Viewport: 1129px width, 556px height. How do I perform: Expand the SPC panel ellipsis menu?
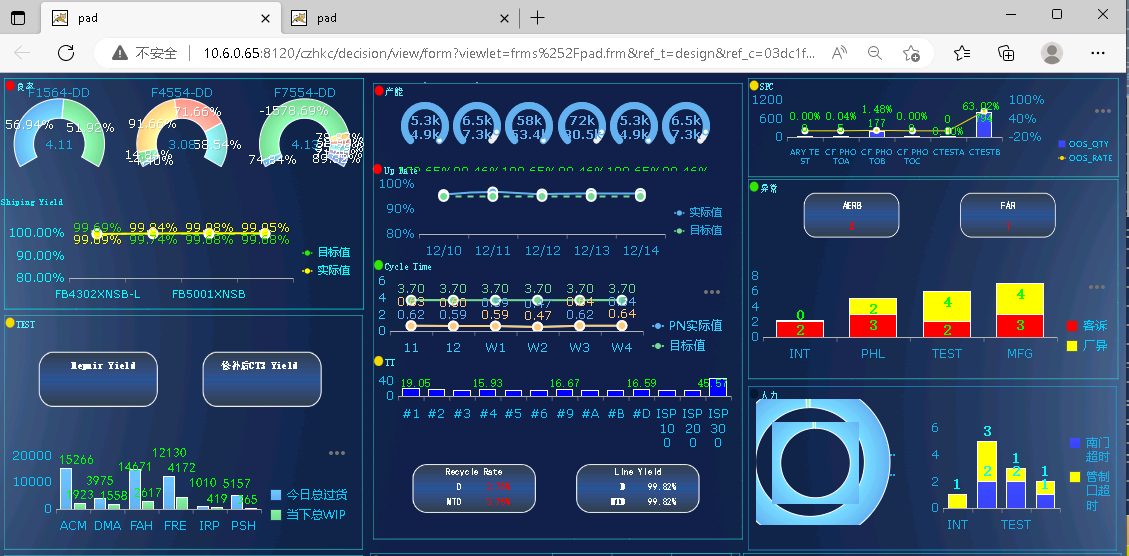(x=1102, y=111)
